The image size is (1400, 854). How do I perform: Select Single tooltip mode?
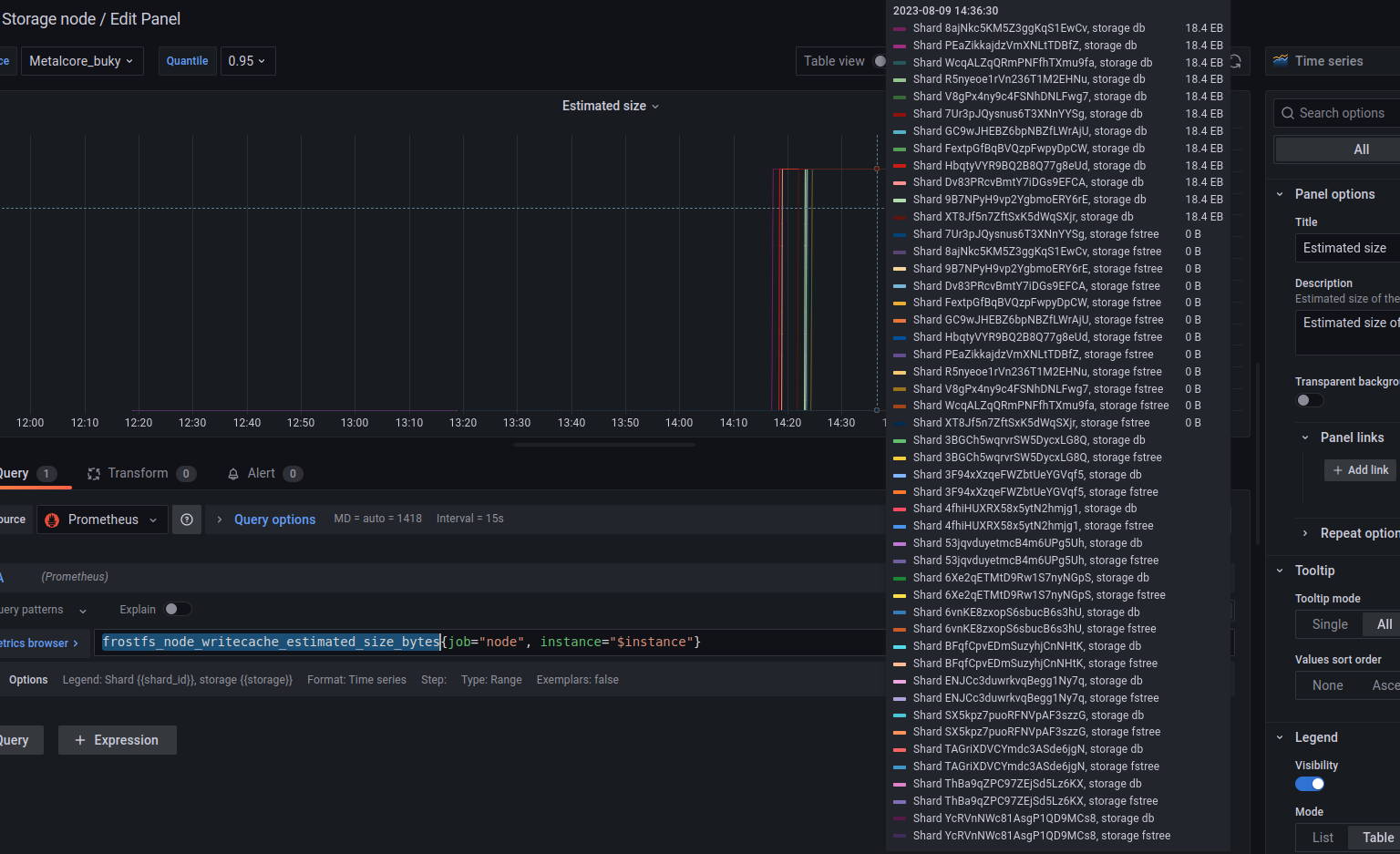click(x=1330, y=624)
